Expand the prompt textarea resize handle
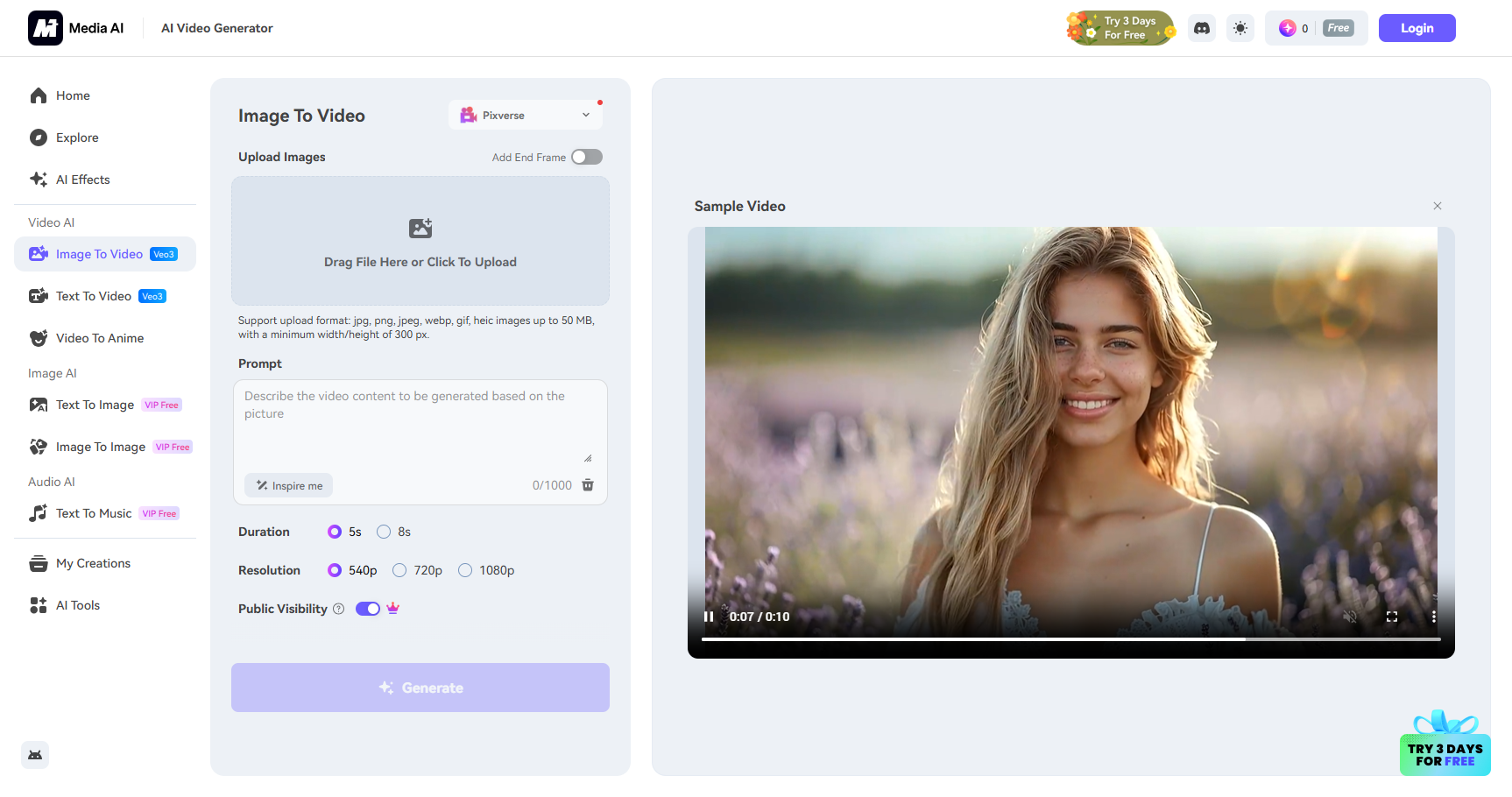Screen dimensions: 1512x797 [589, 456]
